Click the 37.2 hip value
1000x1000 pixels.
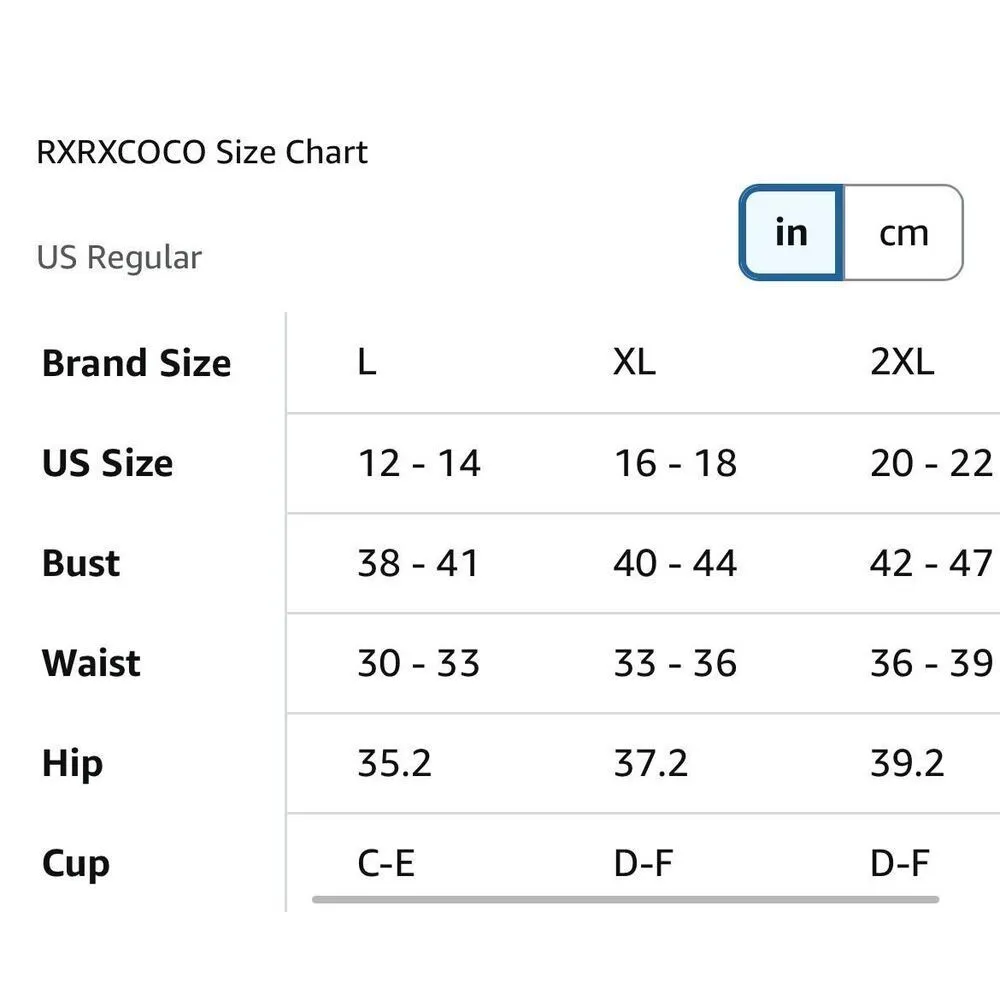coord(650,763)
